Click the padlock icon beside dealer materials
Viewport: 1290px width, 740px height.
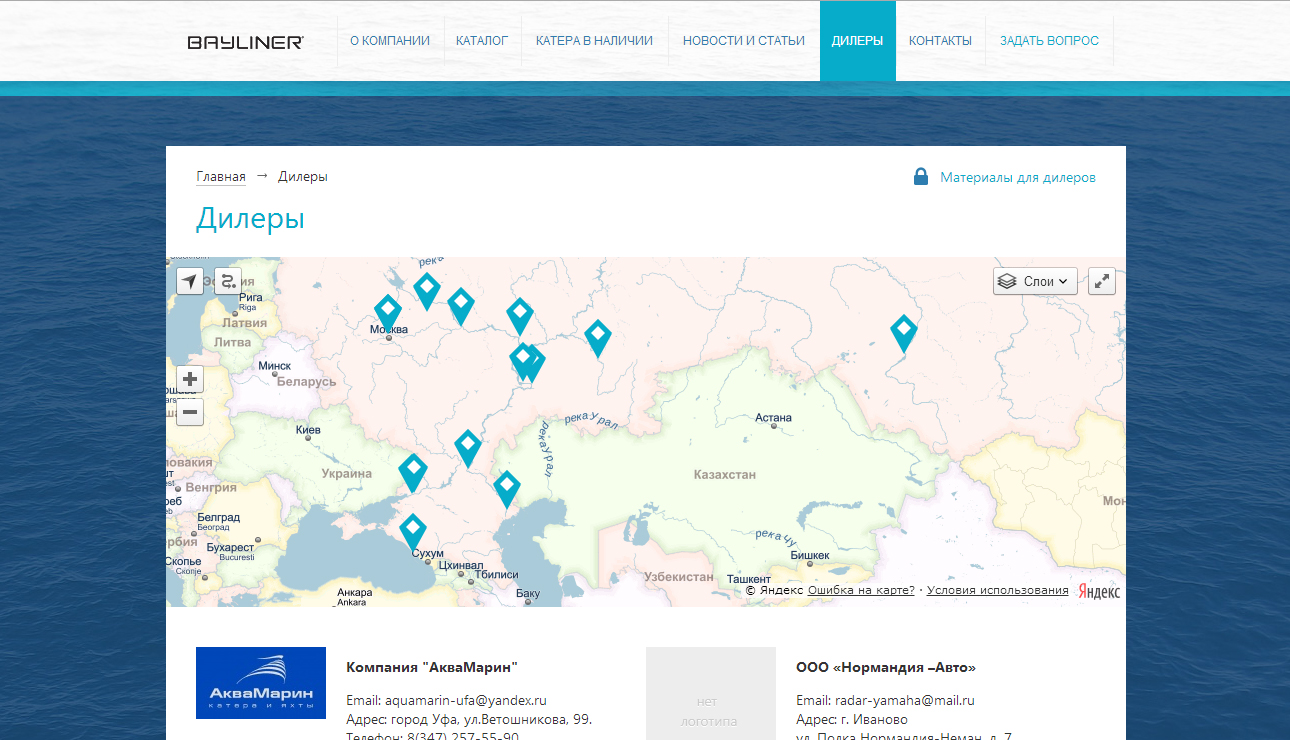921,176
